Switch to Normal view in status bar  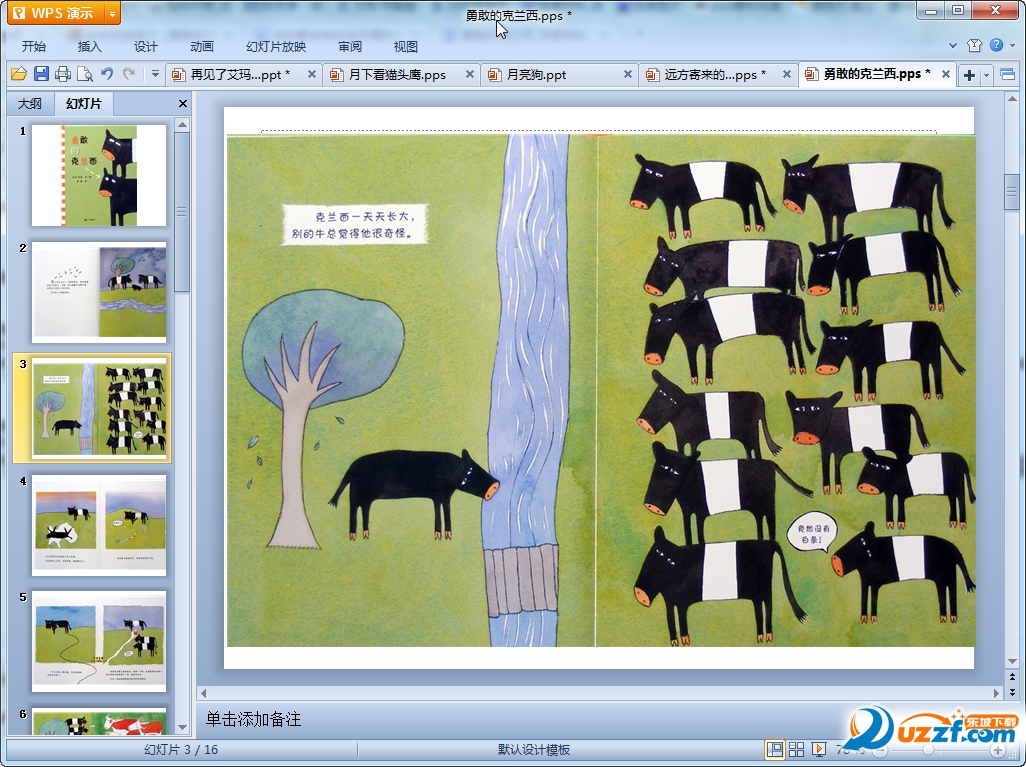[775, 749]
